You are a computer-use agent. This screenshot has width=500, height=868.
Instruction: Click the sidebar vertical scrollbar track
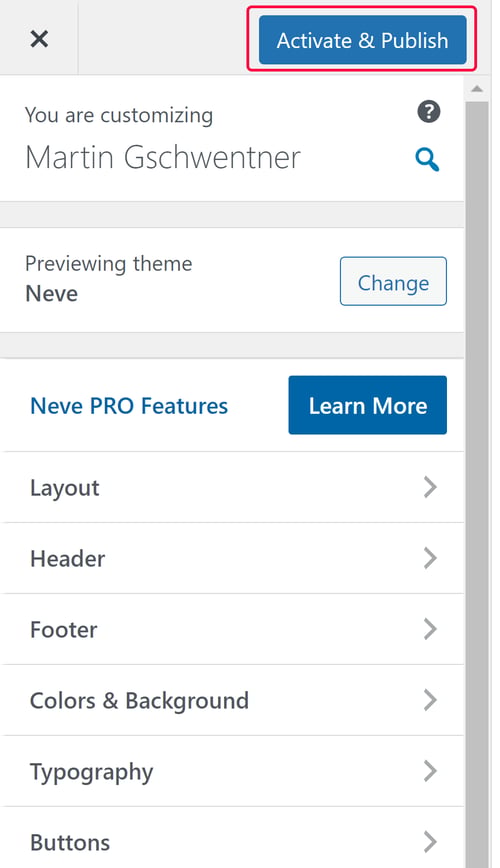(x=477, y=484)
